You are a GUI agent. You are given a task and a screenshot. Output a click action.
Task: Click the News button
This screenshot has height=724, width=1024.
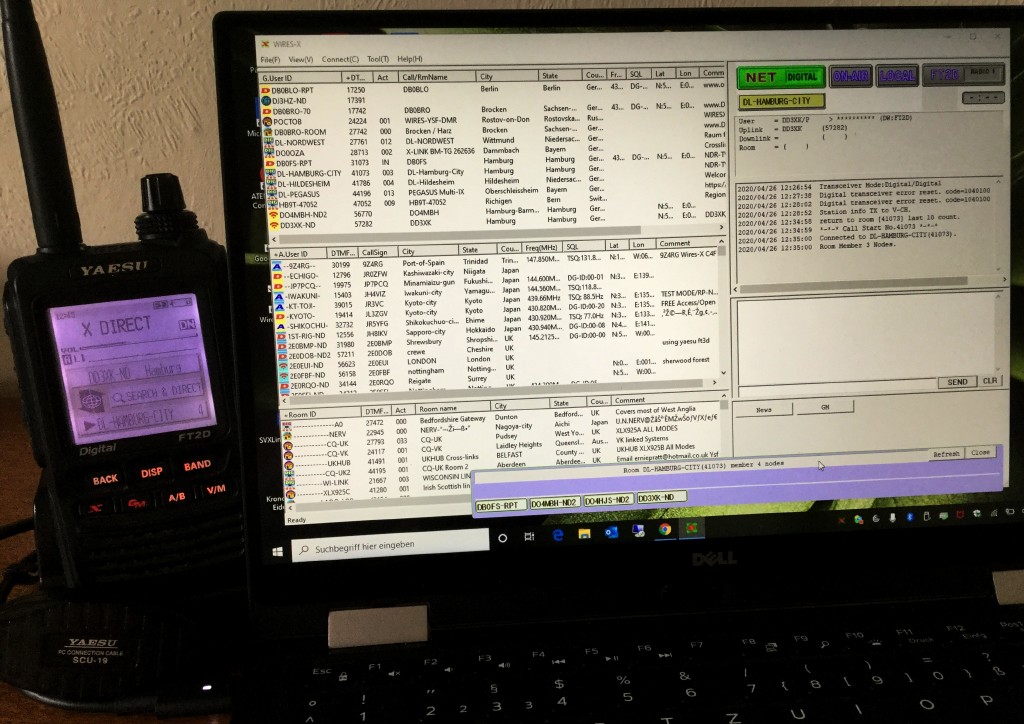(x=763, y=409)
